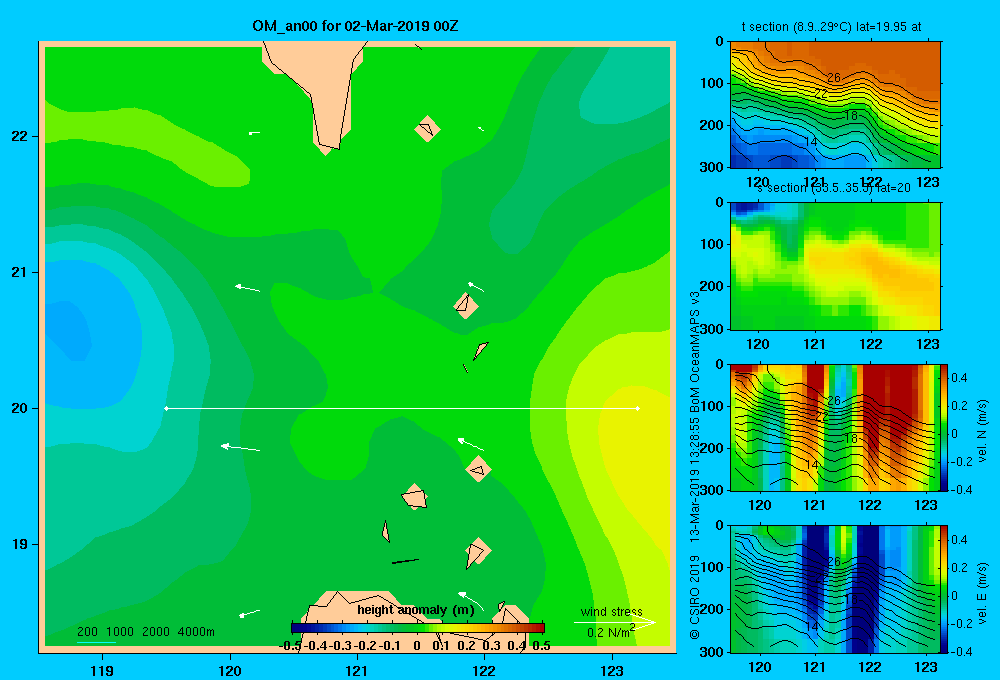Image resolution: width=1000 pixels, height=680 pixels.
Task: Click the -0.5 tick on the height anomaly color bar
Action: point(290,646)
